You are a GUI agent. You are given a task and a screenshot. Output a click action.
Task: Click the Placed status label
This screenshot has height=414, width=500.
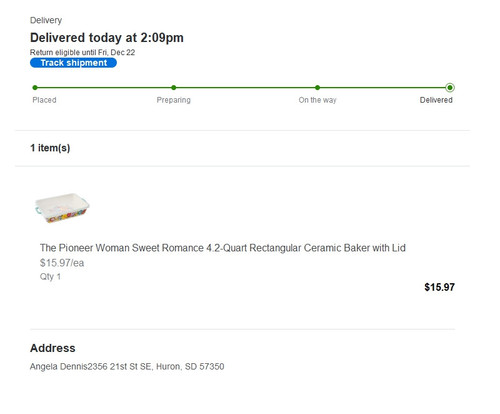(x=44, y=100)
